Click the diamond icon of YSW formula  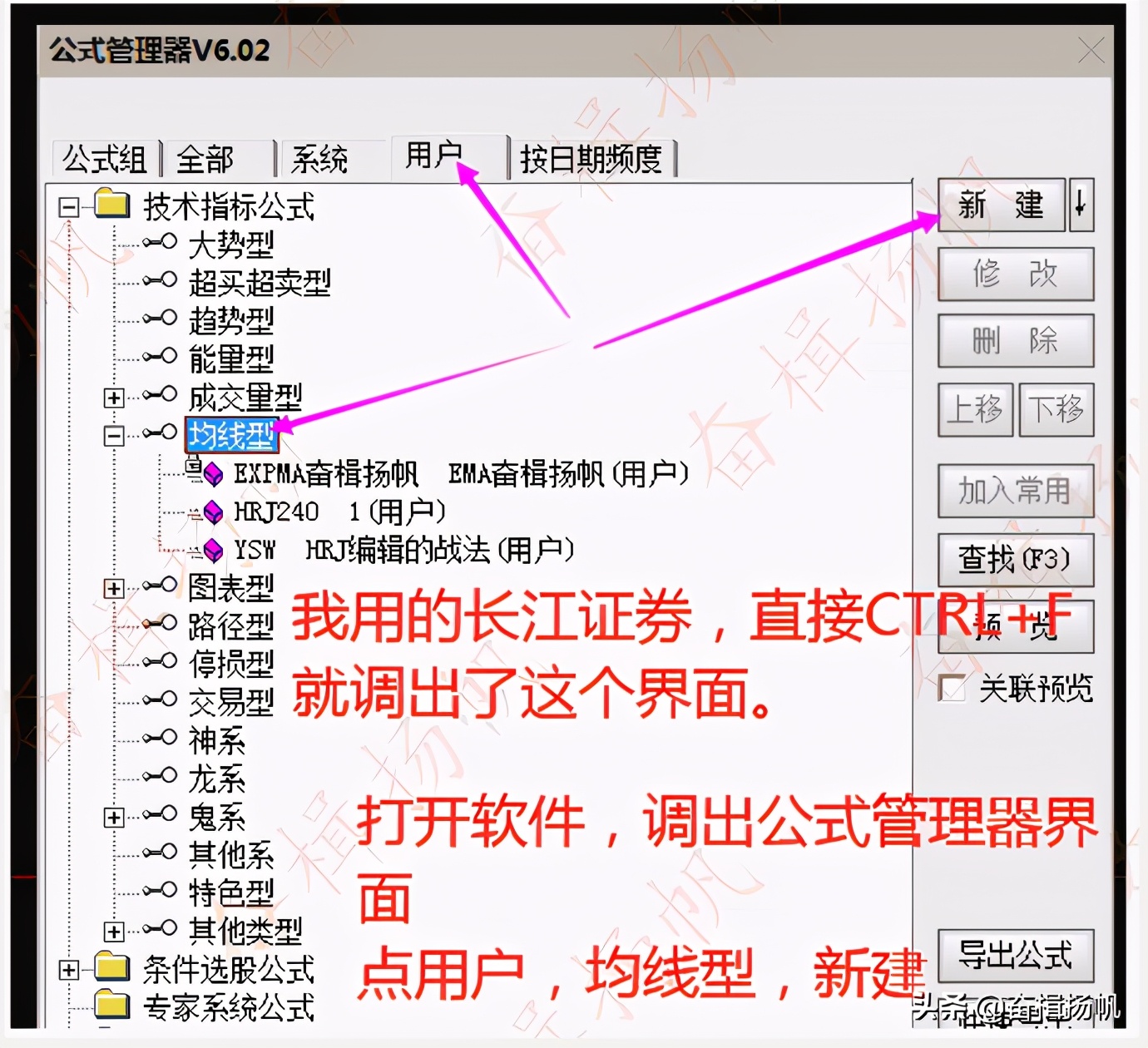215,549
